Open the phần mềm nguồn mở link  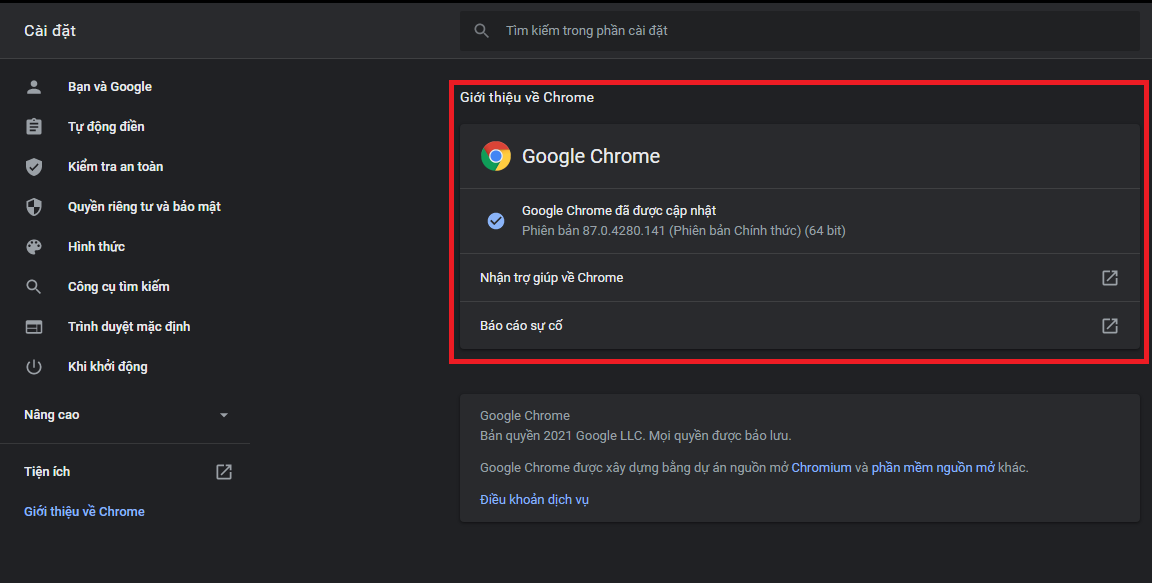click(932, 468)
